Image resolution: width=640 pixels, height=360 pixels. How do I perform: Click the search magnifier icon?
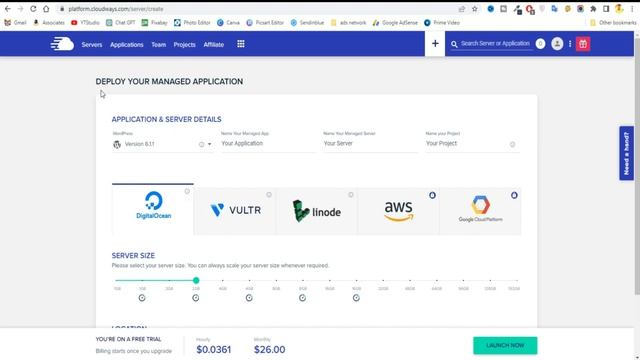(454, 44)
